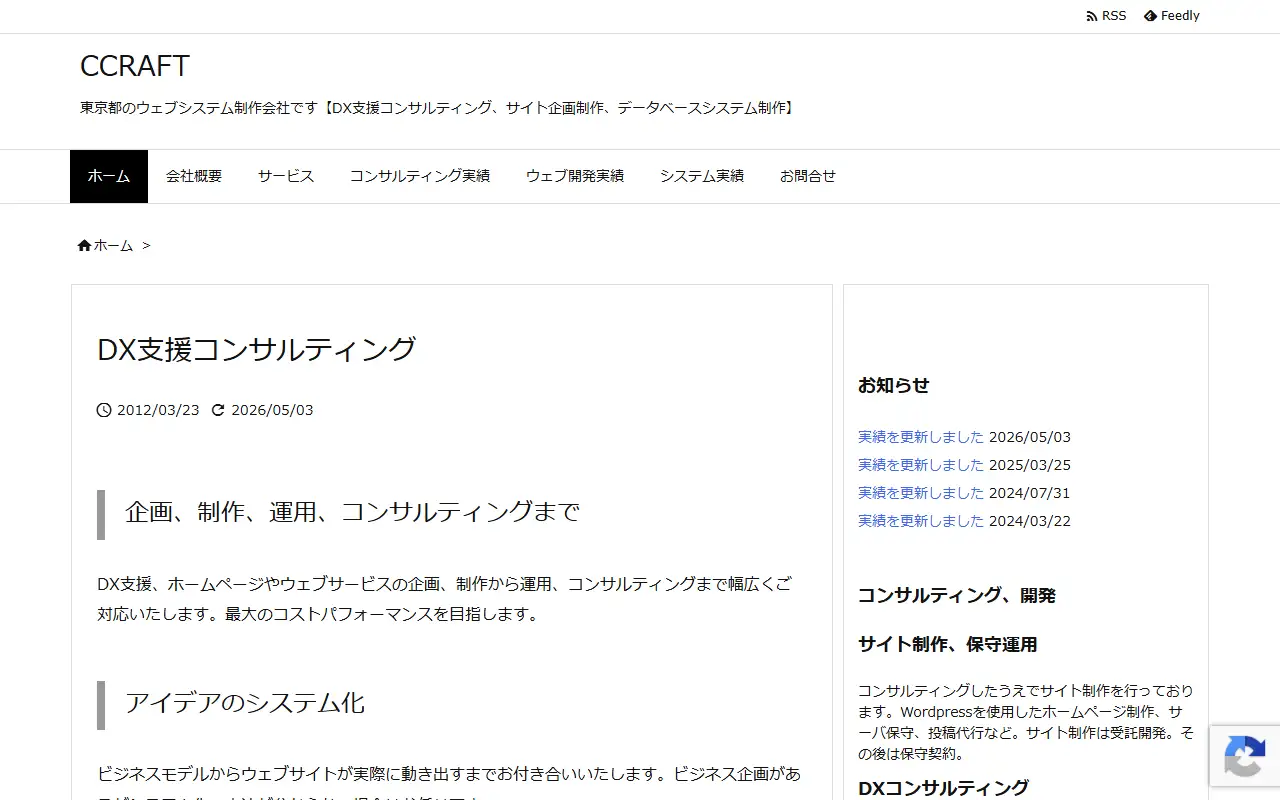Viewport: 1280px width, 800px height.
Task: Click the ホーム breadcrumb link
Action: [x=113, y=245]
